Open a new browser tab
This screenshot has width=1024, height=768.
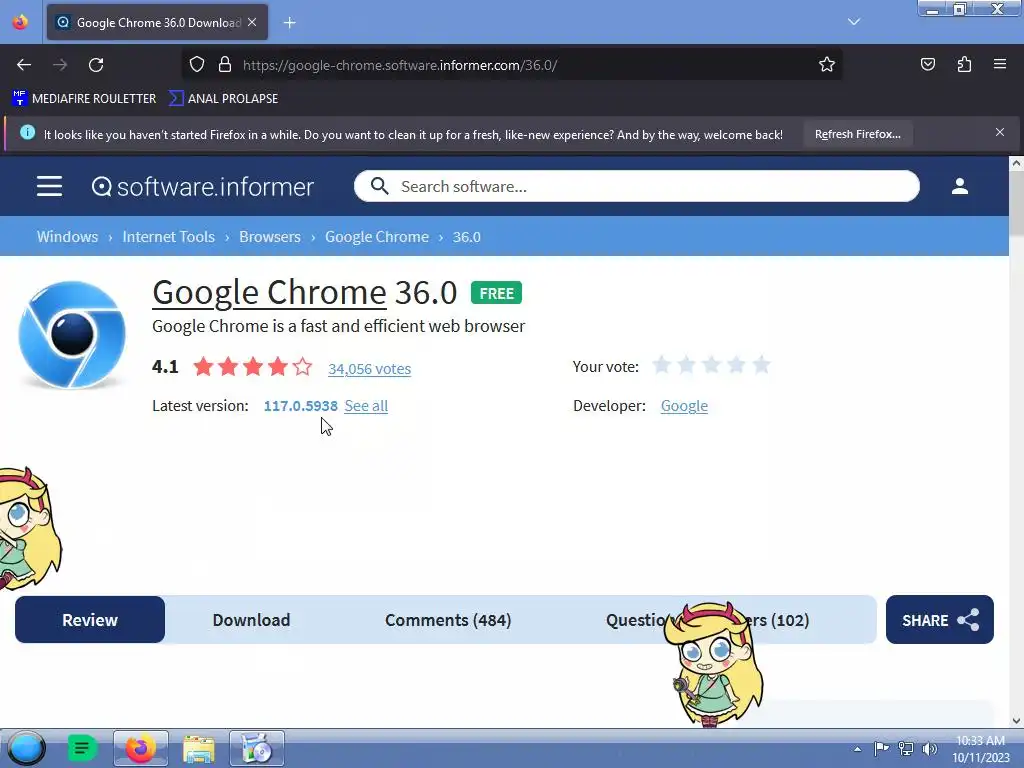point(289,23)
